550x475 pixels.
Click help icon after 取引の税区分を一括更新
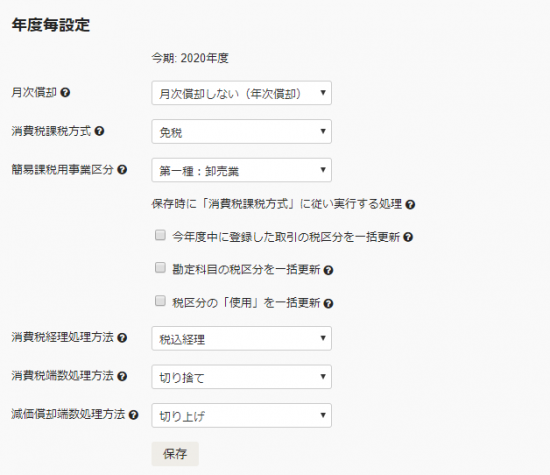click(408, 238)
